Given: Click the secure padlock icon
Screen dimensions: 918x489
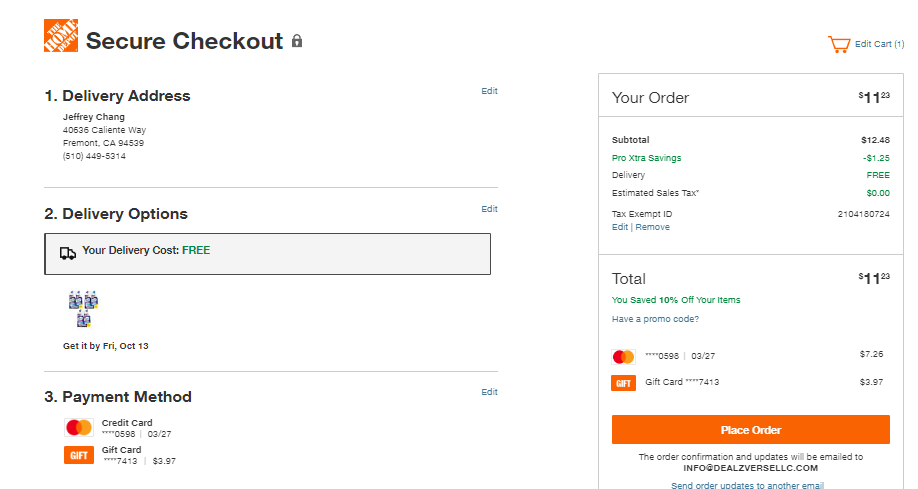Looking at the screenshot, I should (x=297, y=41).
